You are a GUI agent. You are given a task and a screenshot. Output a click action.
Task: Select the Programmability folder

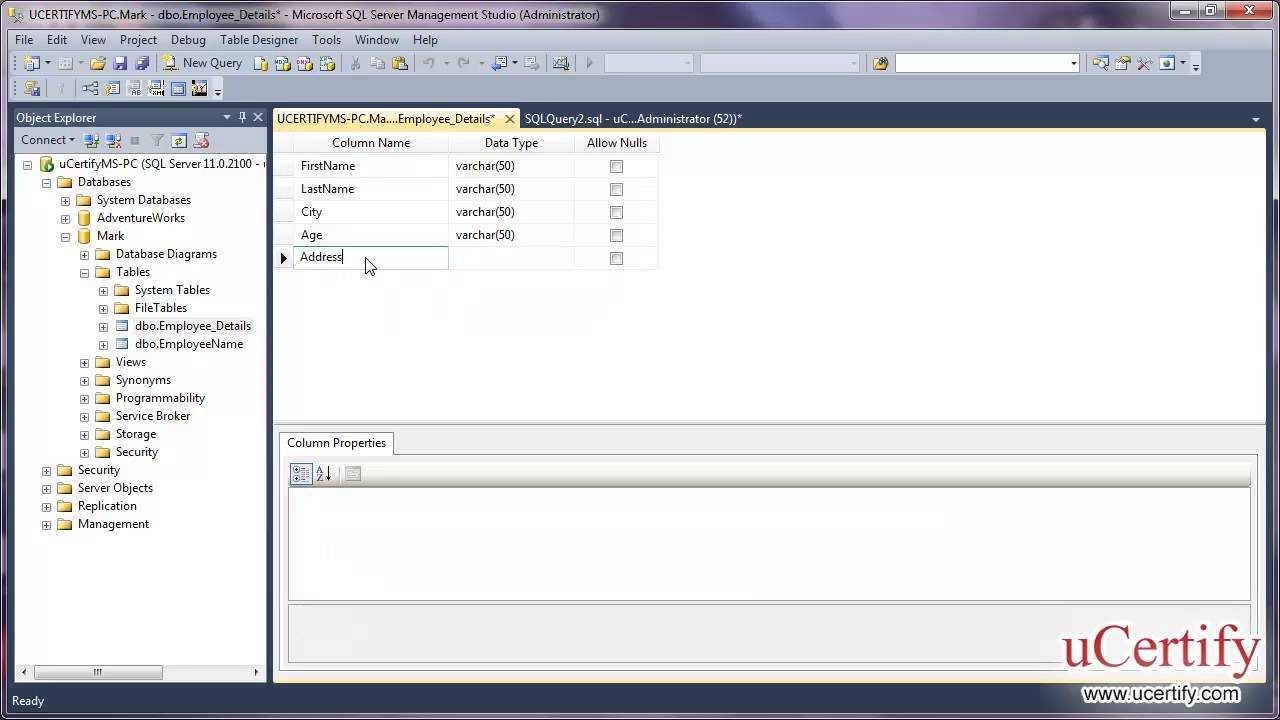coord(160,398)
